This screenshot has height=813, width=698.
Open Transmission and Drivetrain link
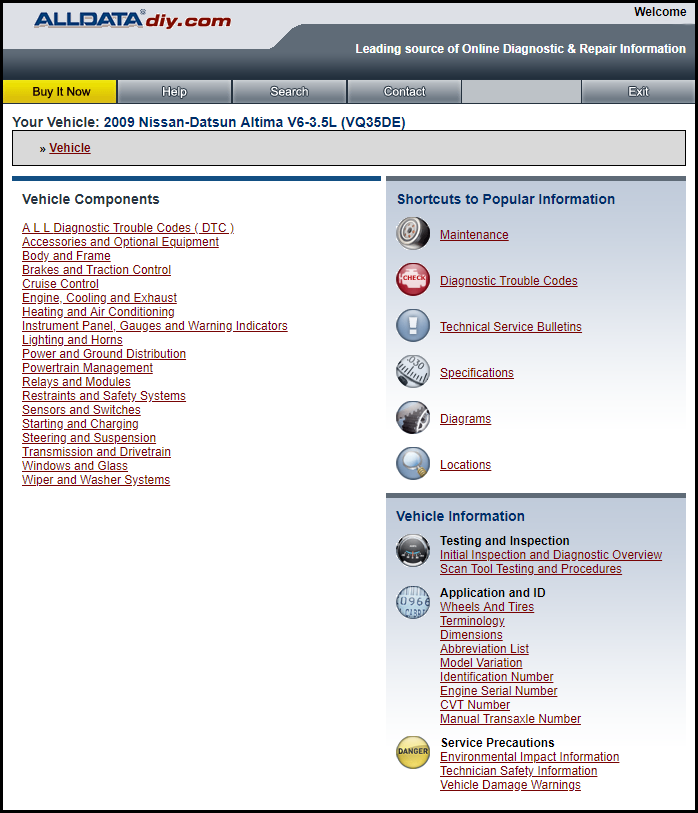click(96, 452)
